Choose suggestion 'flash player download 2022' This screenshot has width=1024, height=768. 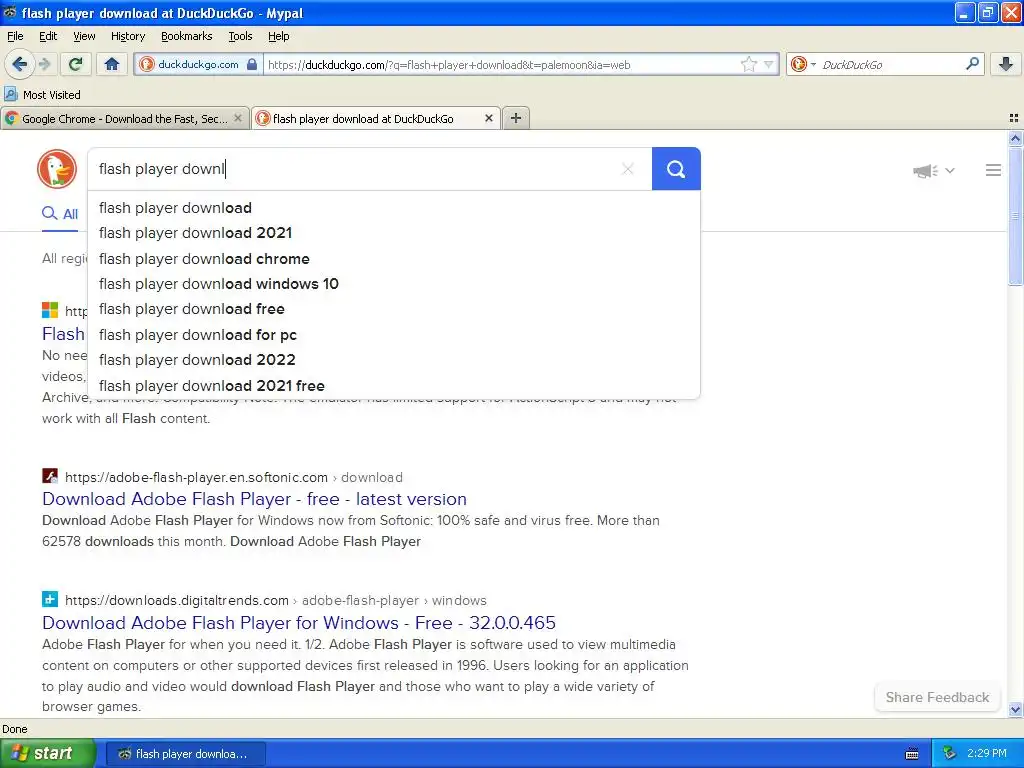coord(394,360)
